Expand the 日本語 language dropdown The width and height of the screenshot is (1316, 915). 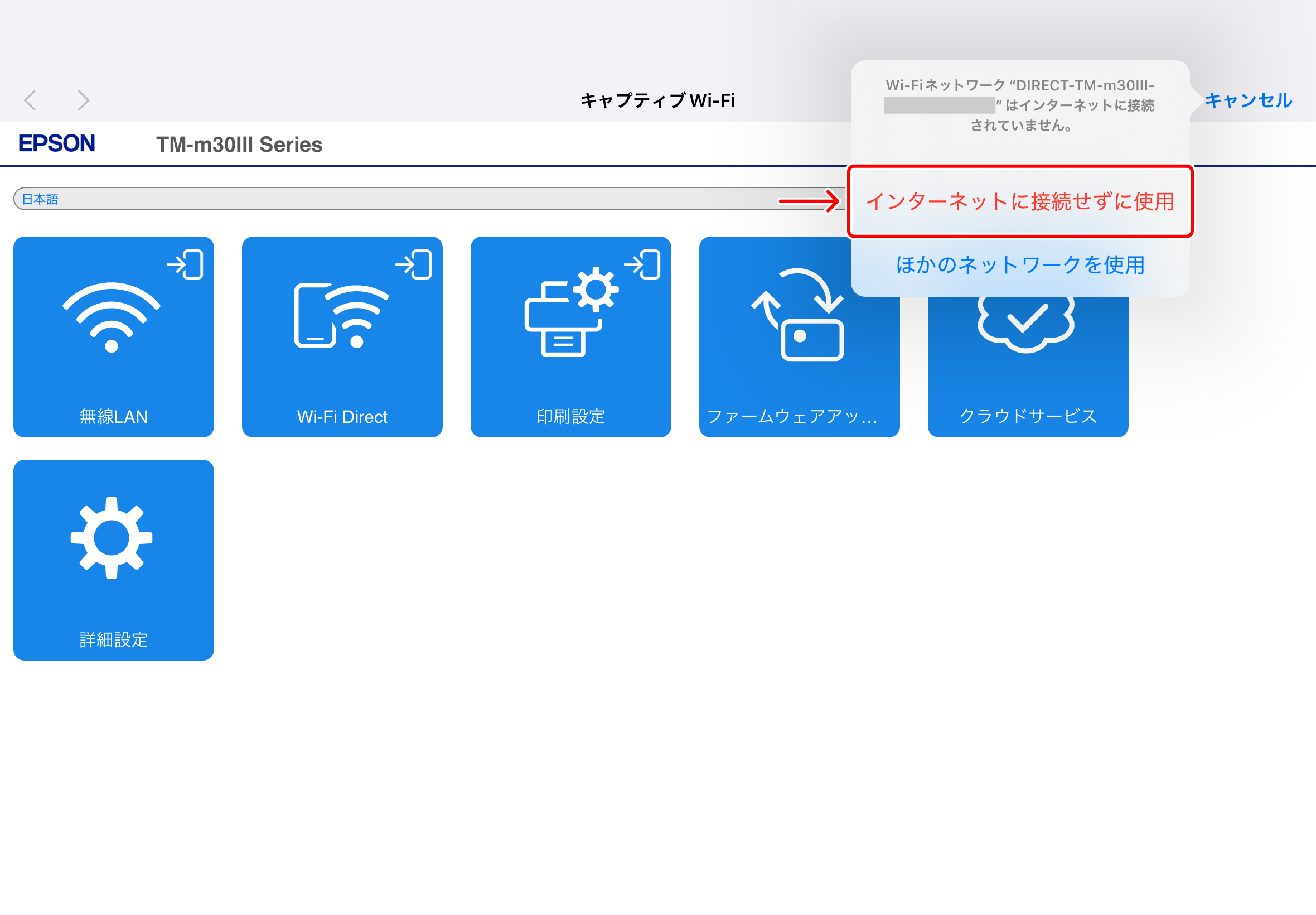(x=401, y=199)
